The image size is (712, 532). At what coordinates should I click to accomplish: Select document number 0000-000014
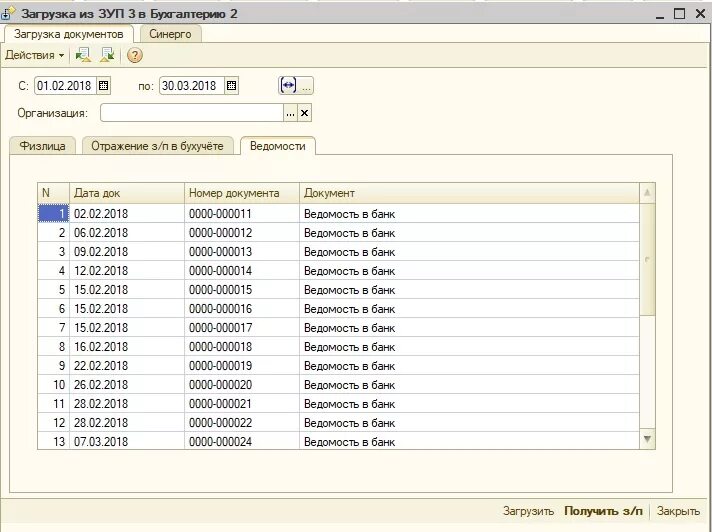(242, 271)
